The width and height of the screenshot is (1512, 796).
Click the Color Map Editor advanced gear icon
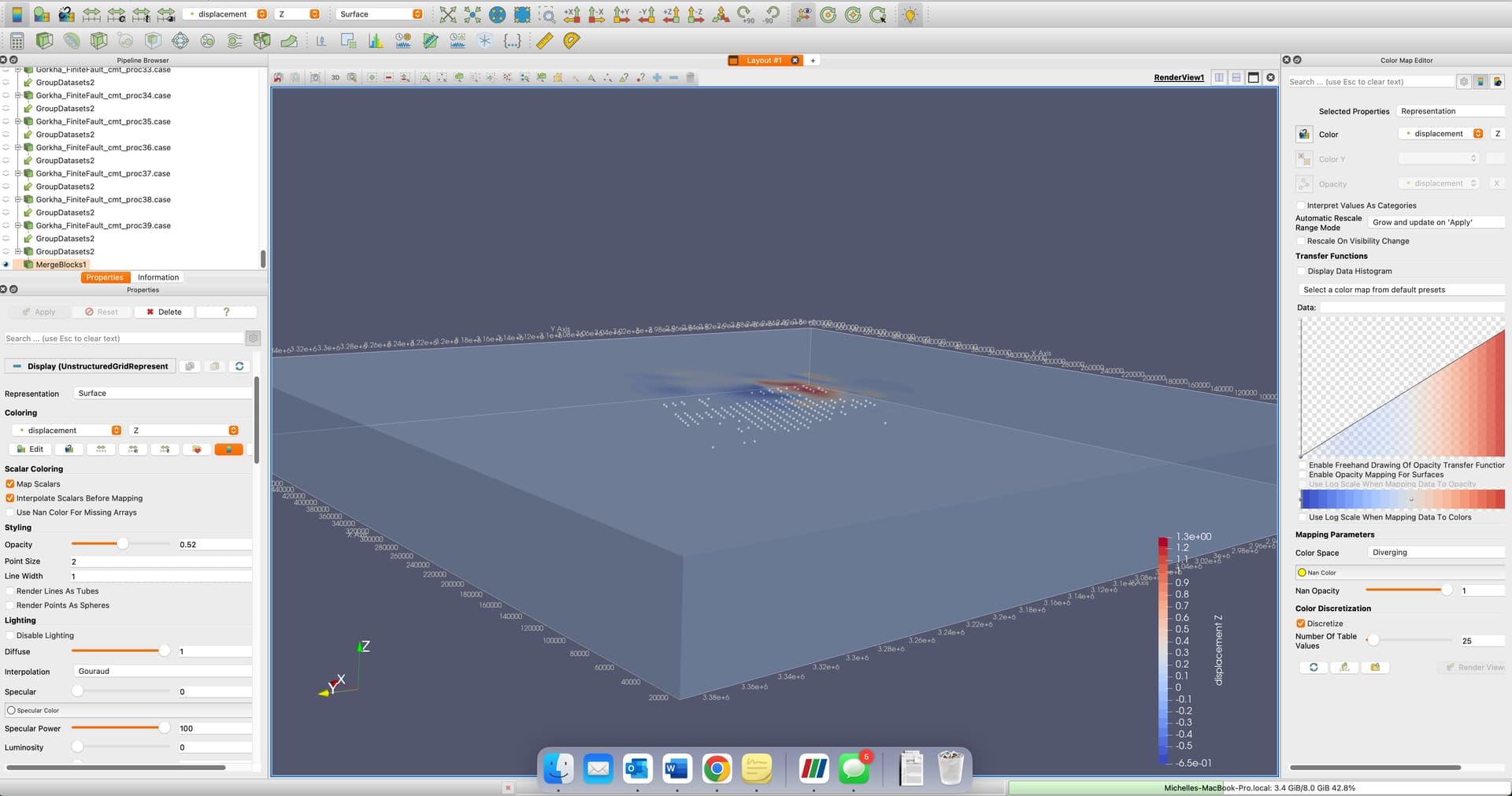(x=1464, y=82)
